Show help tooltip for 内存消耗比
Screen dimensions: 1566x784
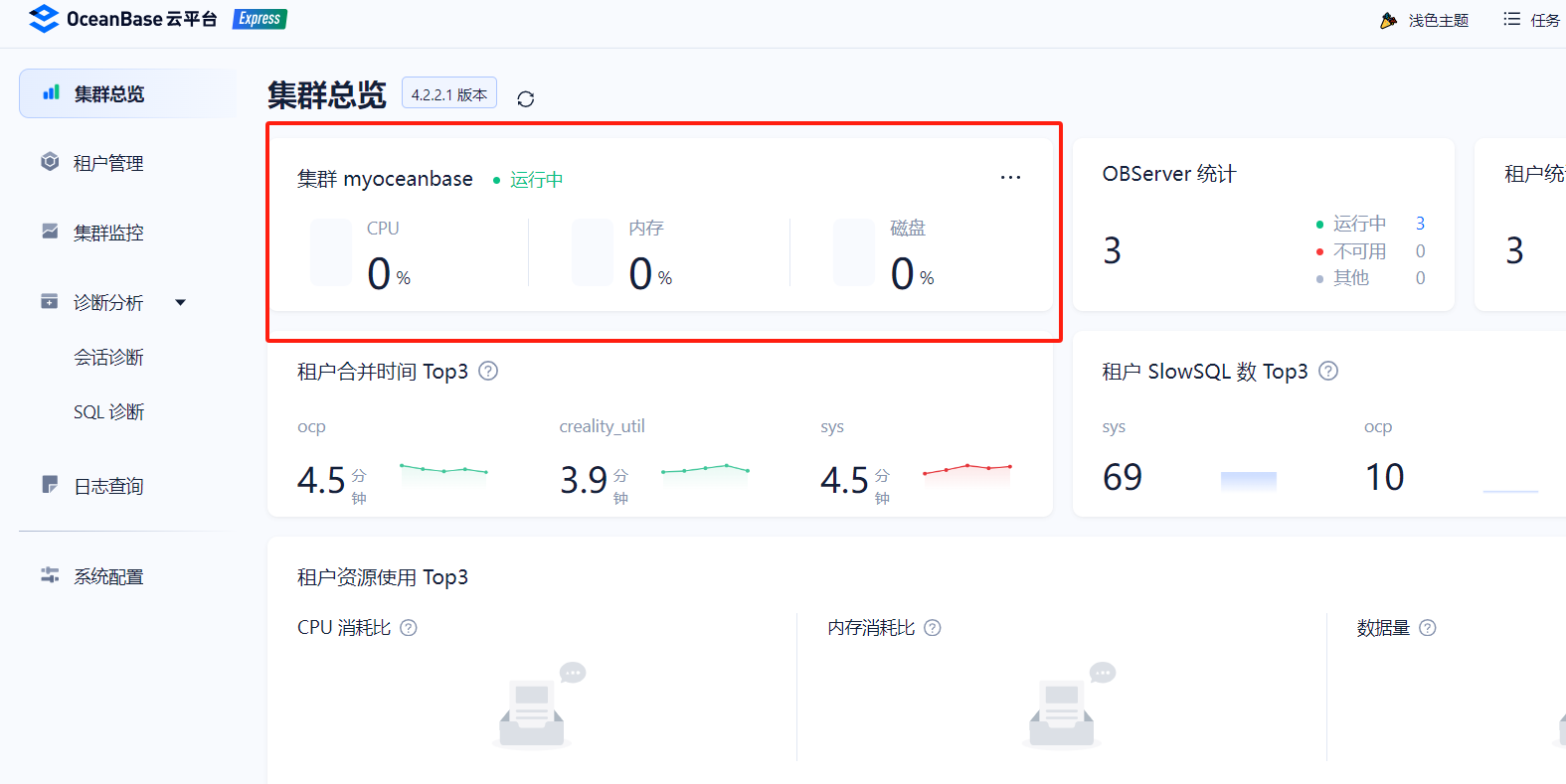pyautogui.click(x=933, y=628)
